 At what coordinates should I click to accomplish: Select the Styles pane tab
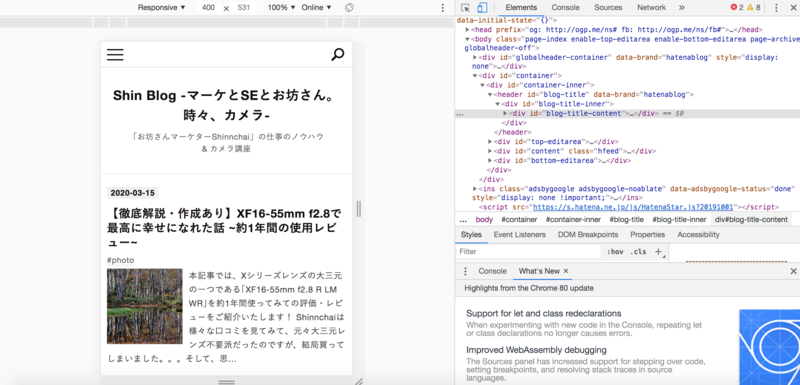471,235
